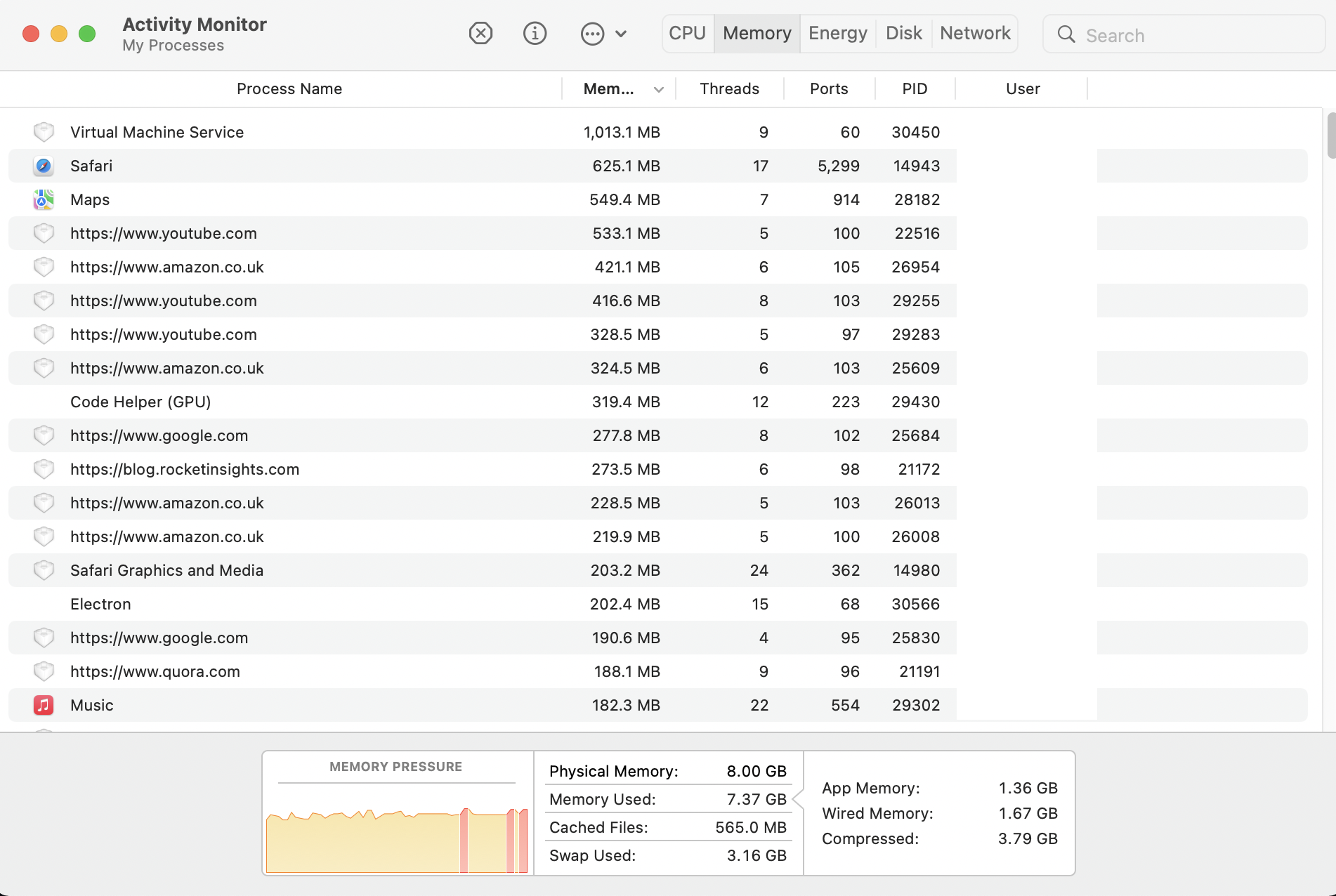Click the Music app icon
The height and width of the screenshot is (896, 1336).
[x=44, y=705]
